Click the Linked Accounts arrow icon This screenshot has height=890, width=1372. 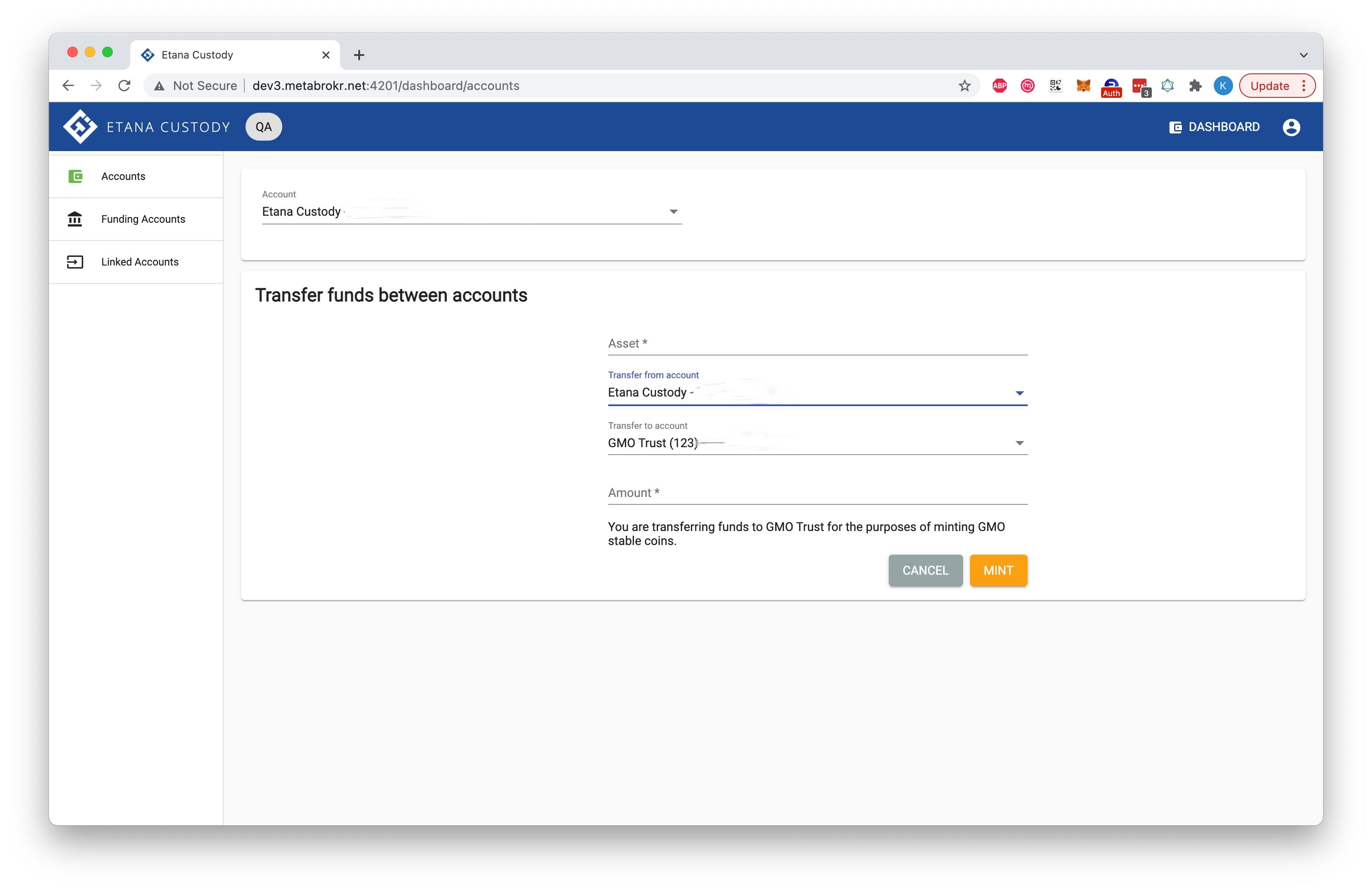click(x=75, y=262)
